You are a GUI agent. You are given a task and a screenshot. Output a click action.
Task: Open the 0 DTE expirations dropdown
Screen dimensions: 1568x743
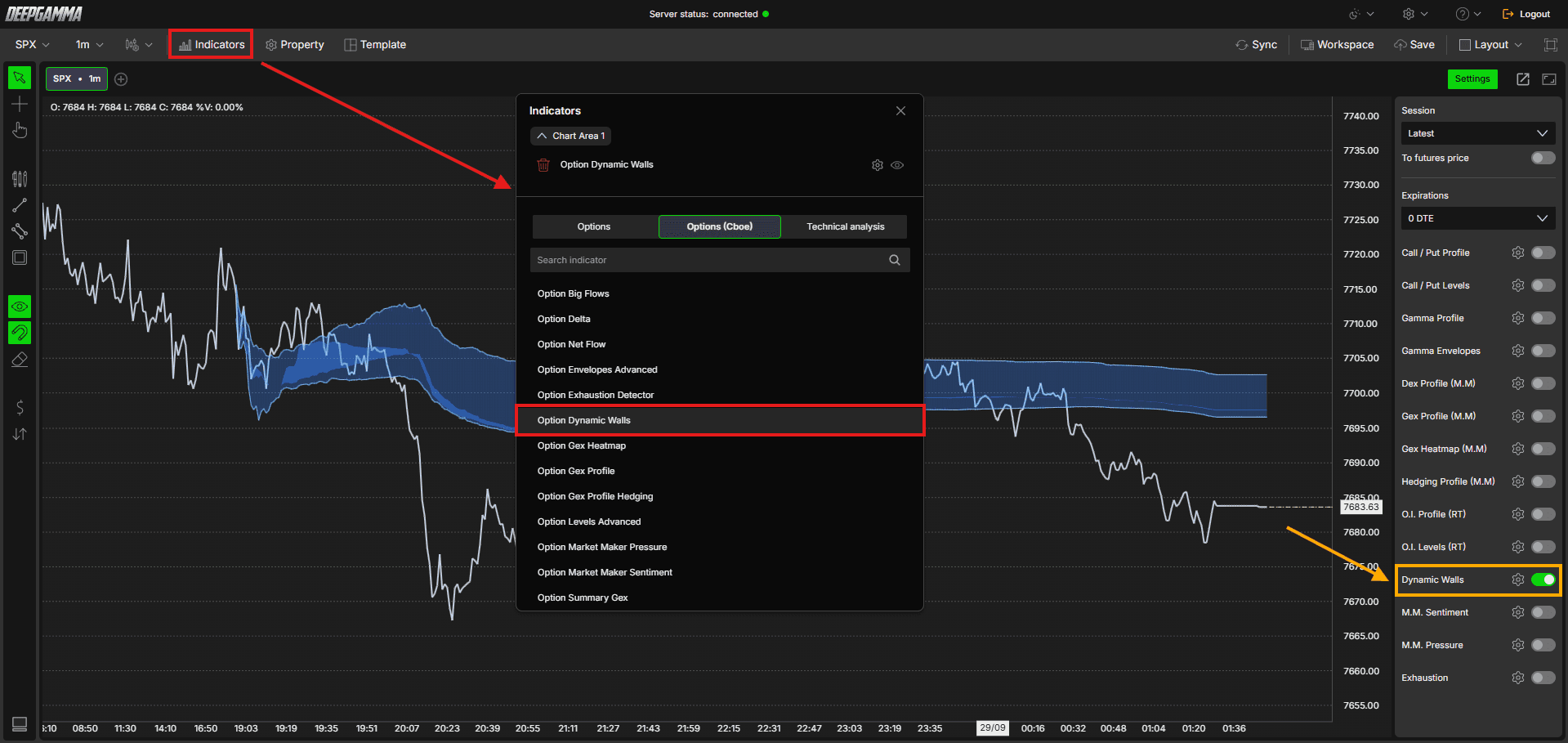[x=1478, y=218]
